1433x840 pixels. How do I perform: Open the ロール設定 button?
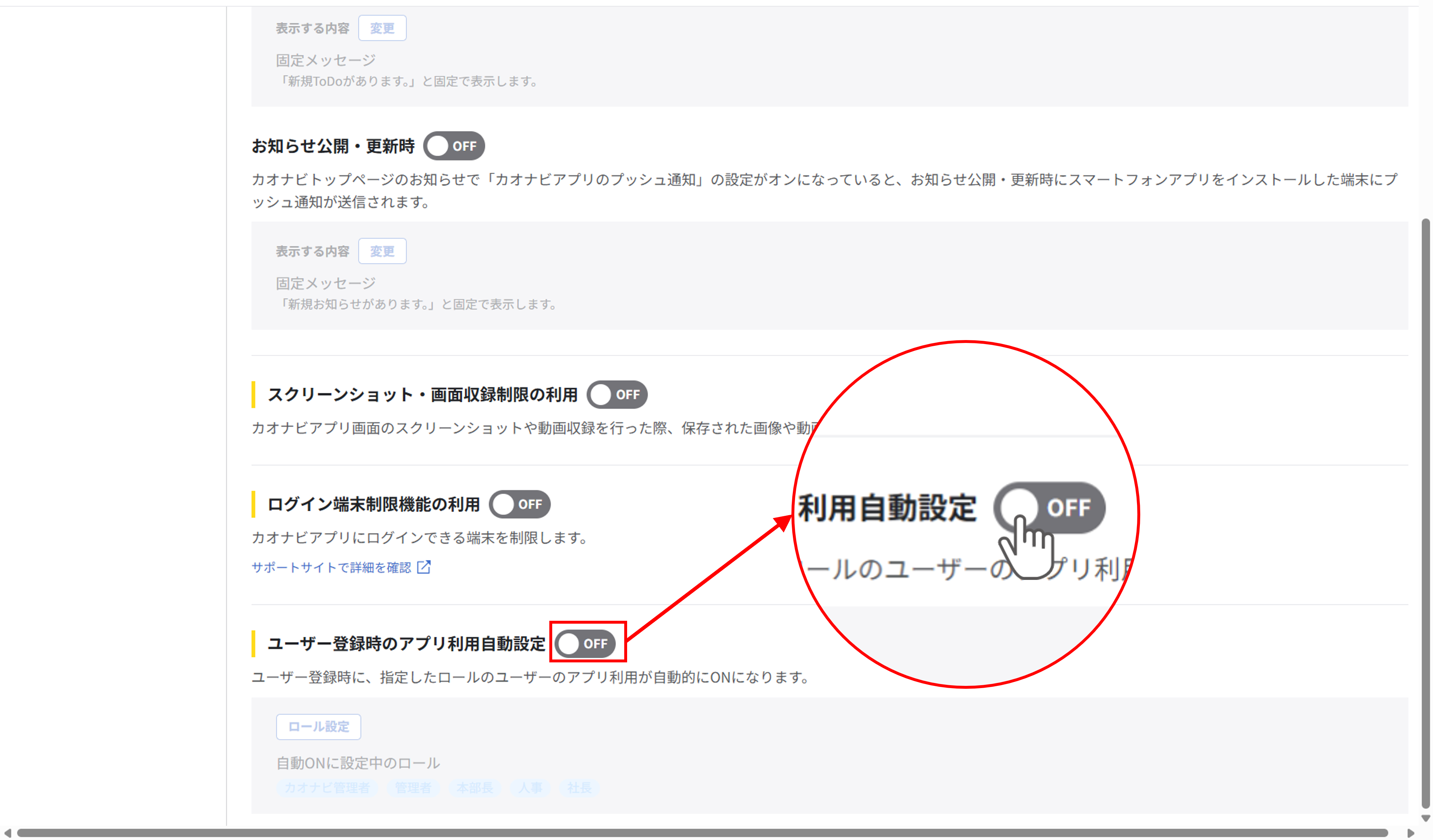318,726
